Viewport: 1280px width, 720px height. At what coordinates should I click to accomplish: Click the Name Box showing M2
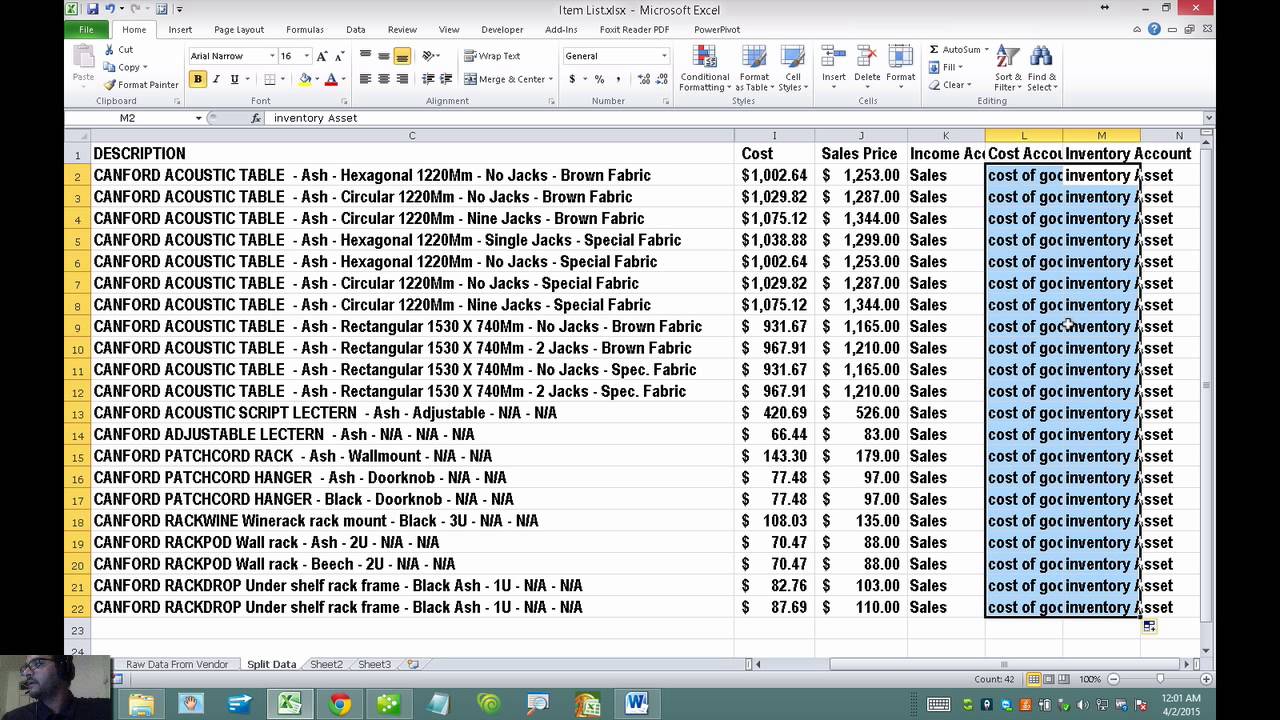point(128,118)
